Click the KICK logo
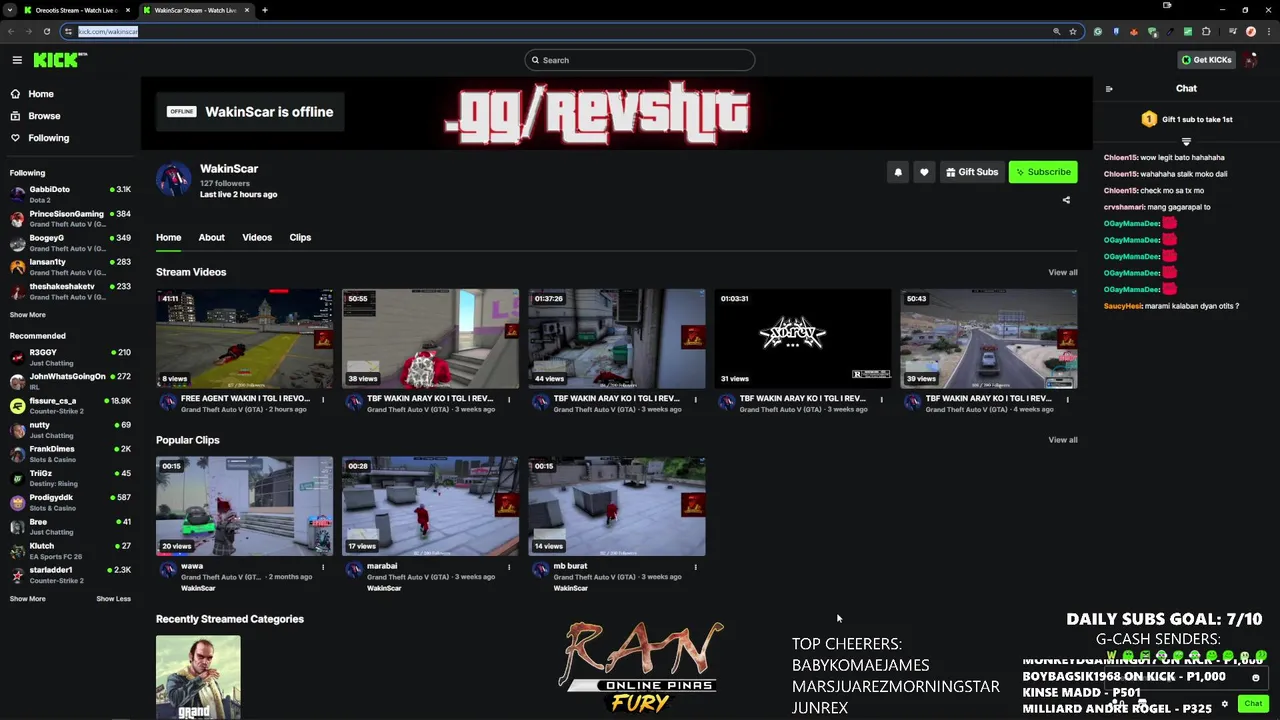The height and width of the screenshot is (720, 1280). tap(60, 60)
